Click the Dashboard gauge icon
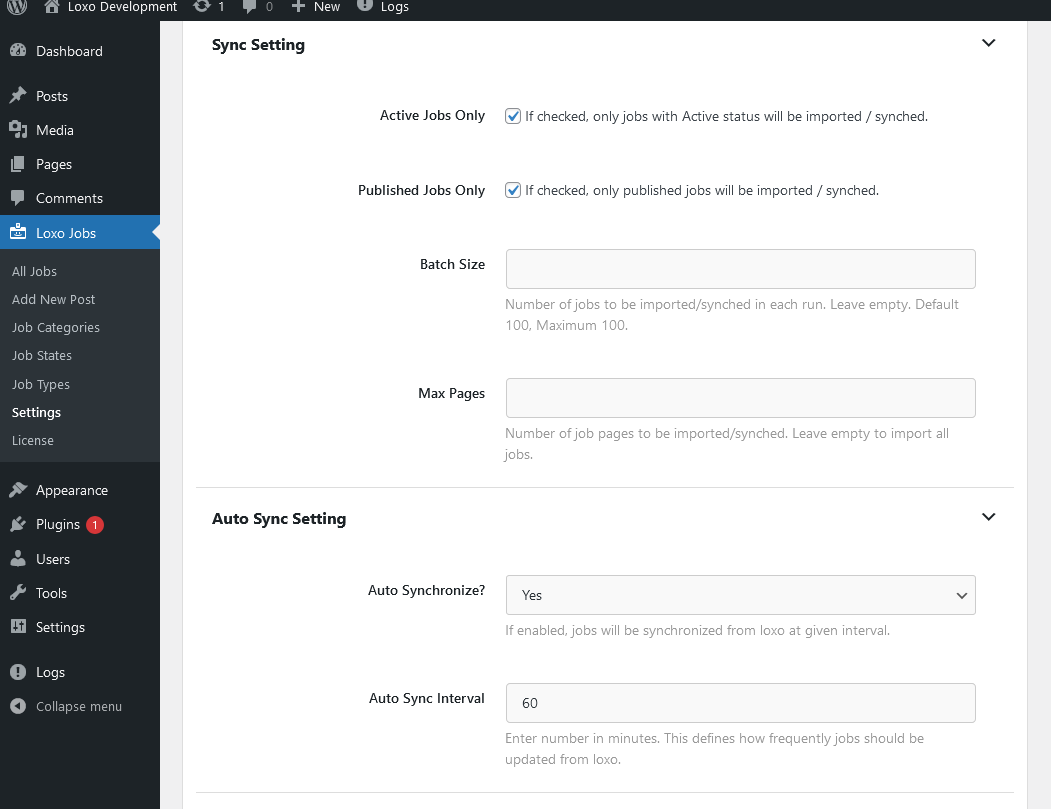Viewport: 1051px width, 809px height. tap(18, 50)
